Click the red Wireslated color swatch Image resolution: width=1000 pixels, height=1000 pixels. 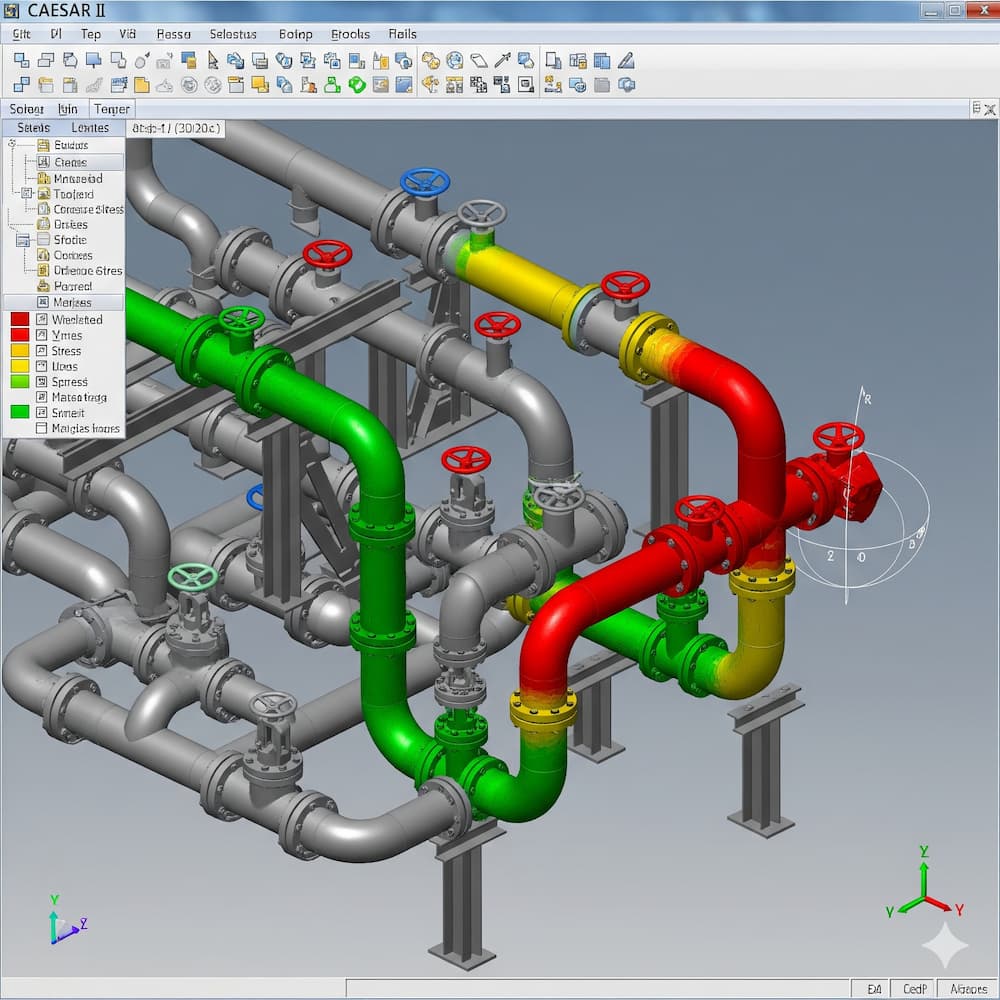pyautogui.click(x=19, y=320)
